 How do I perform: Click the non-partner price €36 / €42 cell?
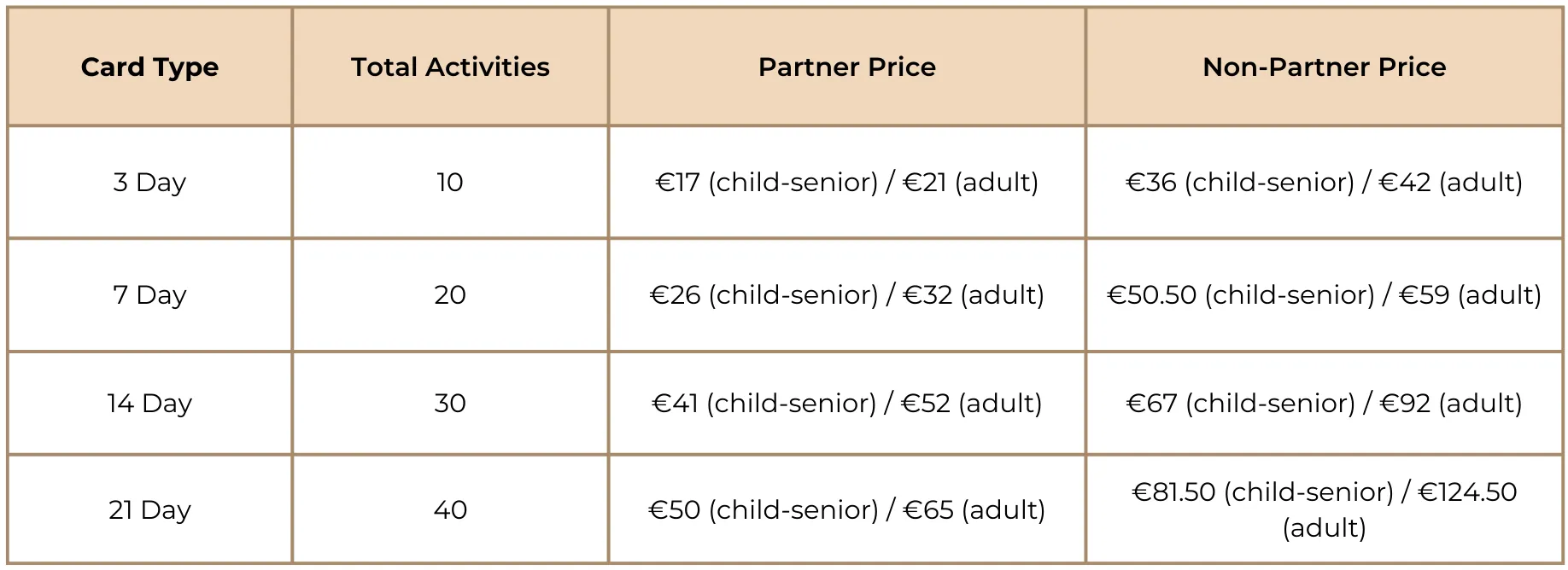click(x=1324, y=182)
